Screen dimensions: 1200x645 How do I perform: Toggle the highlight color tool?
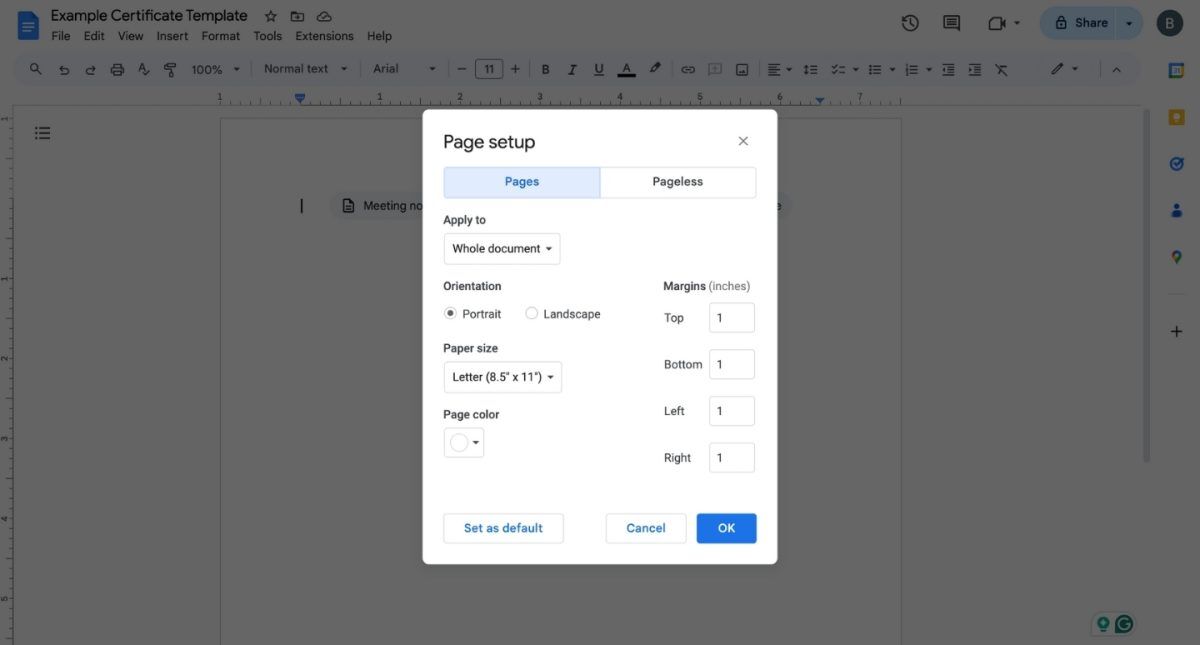[x=655, y=68]
